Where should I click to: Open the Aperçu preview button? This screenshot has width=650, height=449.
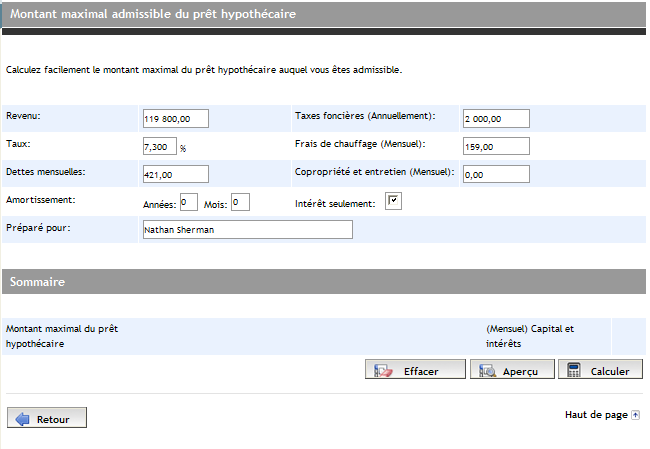click(512, 369)
